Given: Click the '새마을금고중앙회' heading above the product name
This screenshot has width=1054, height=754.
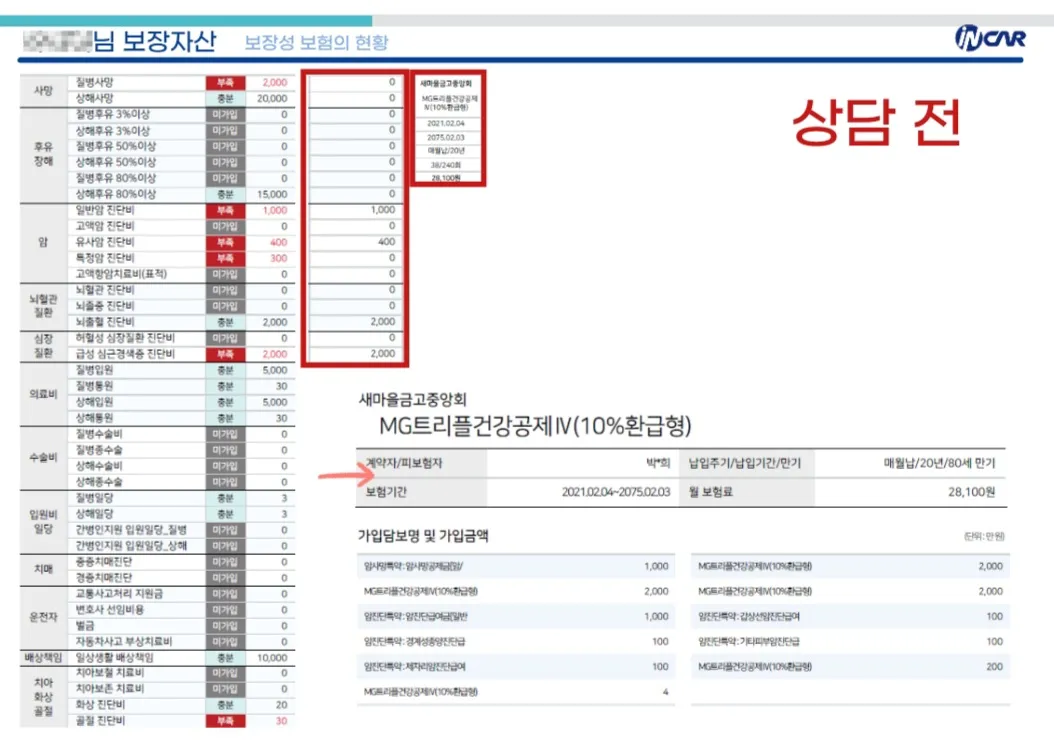Looking at the screenshot, I should 413,399.
